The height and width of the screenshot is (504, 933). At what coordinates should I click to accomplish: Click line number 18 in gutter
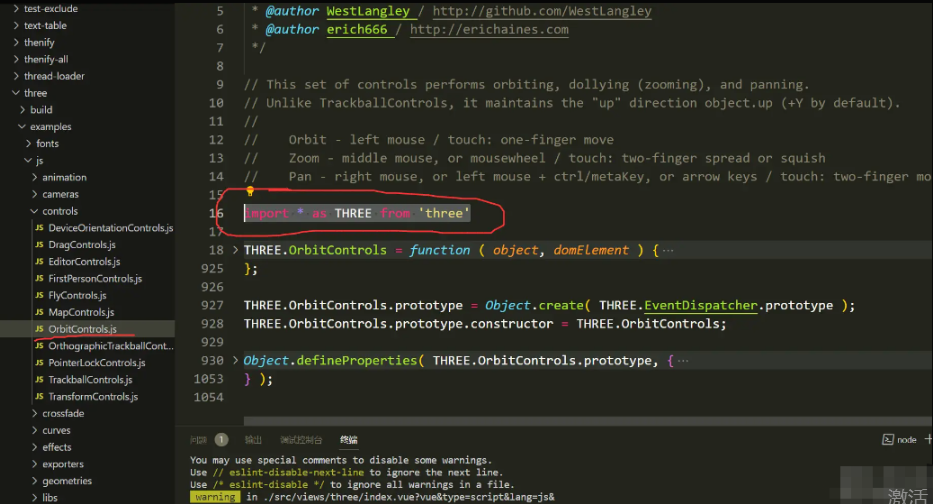(x=216, y=250)
